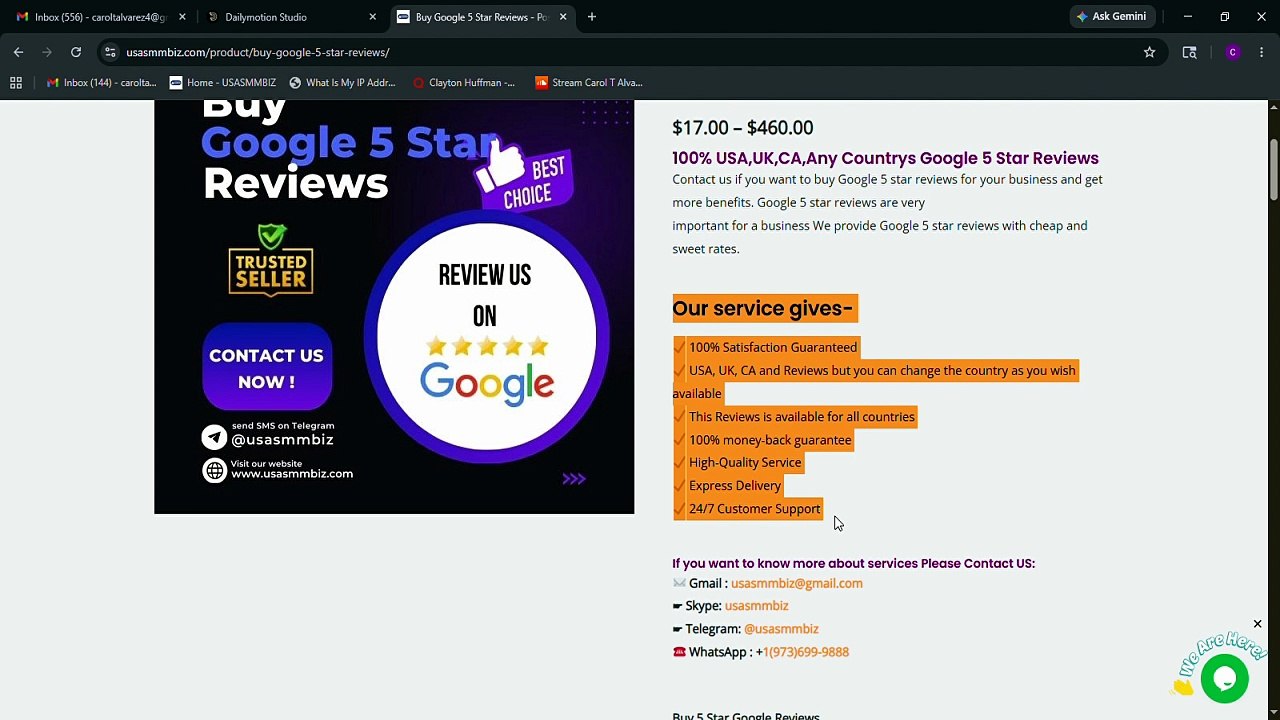Select the Buy Google 5 Star Reviews tab
The height and width of the screenshot is (720, 1280).
coord(481,17)
